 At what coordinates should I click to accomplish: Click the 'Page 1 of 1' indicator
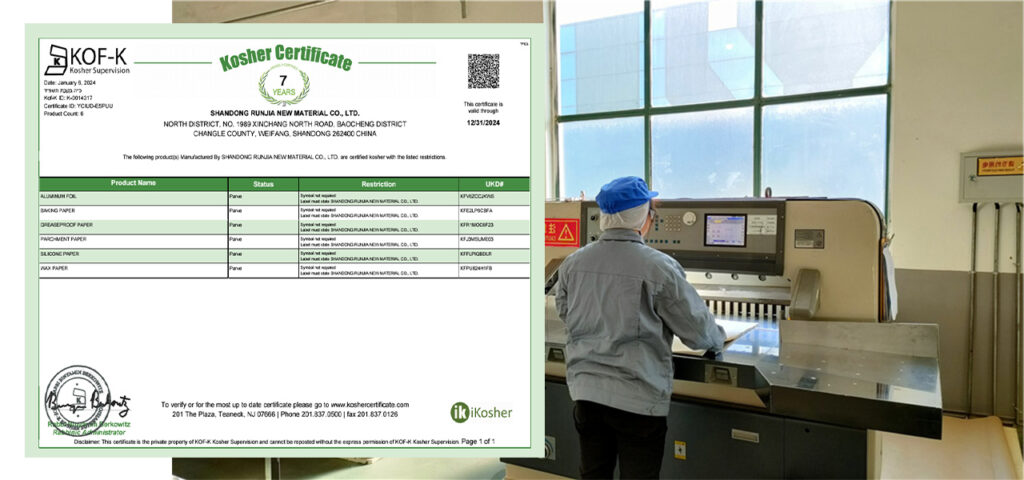478,441
